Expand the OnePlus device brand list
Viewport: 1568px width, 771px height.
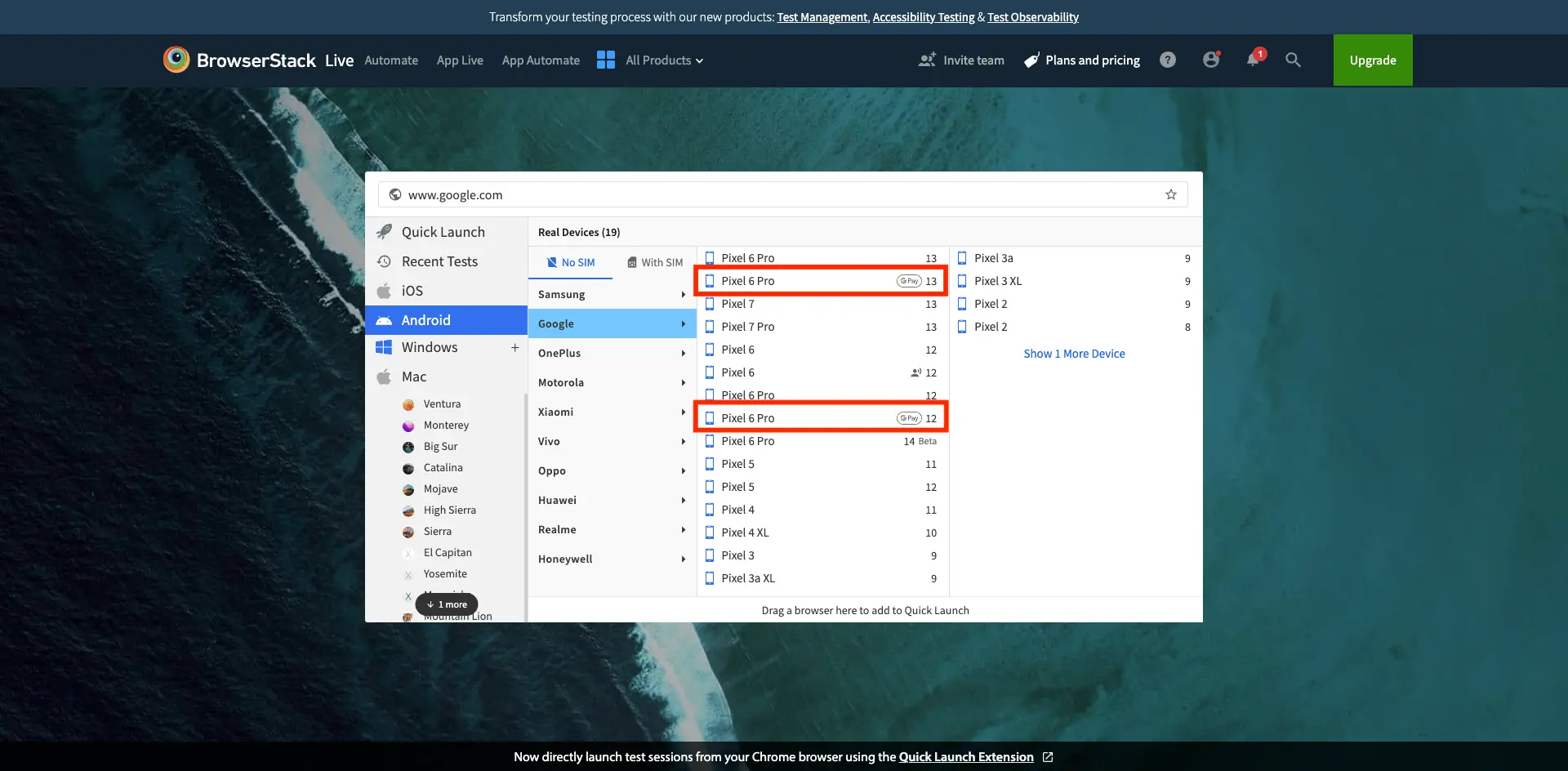tap(612, 353)
